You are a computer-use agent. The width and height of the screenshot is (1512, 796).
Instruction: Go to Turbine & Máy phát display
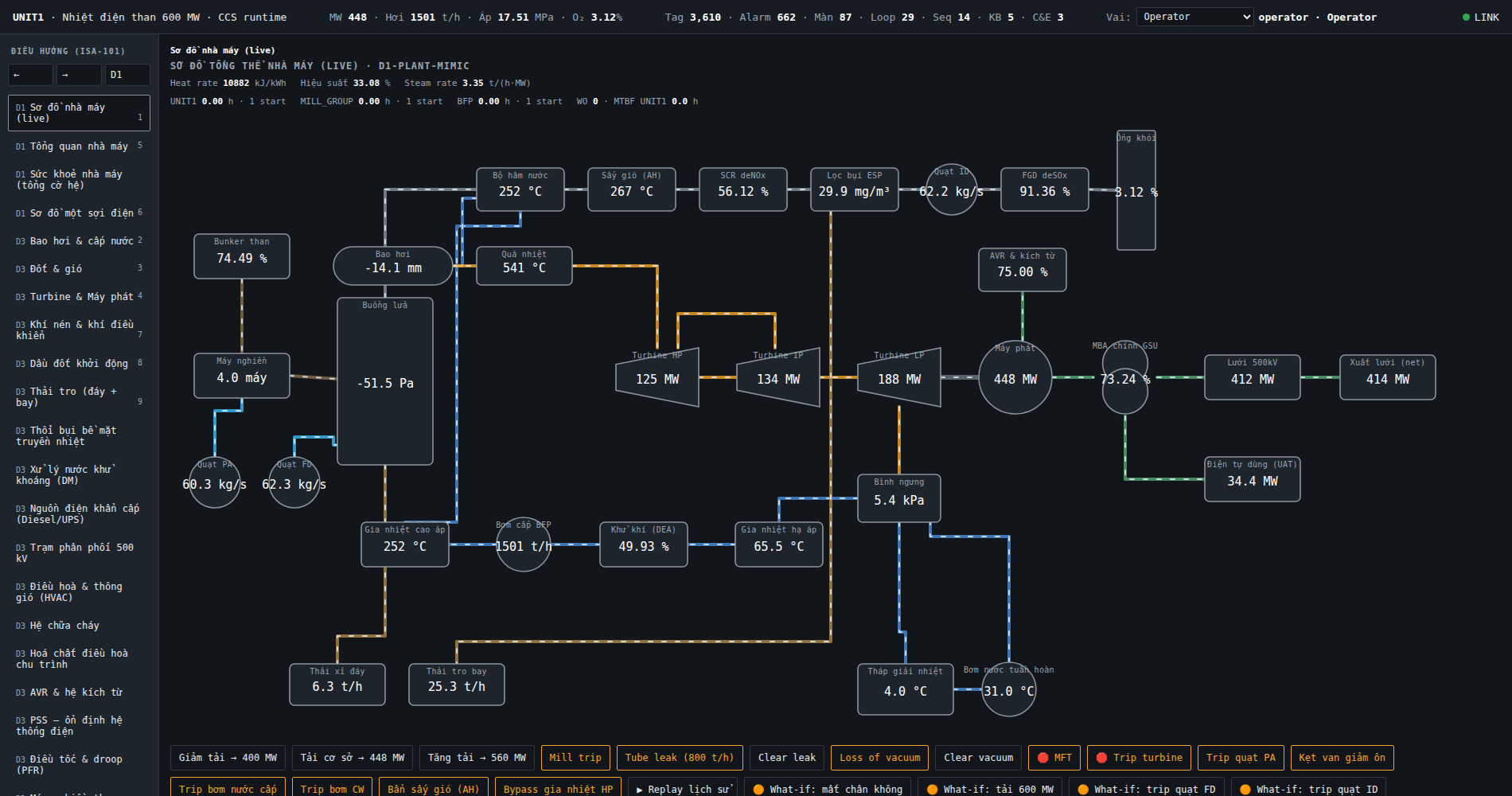coord(79,297)
